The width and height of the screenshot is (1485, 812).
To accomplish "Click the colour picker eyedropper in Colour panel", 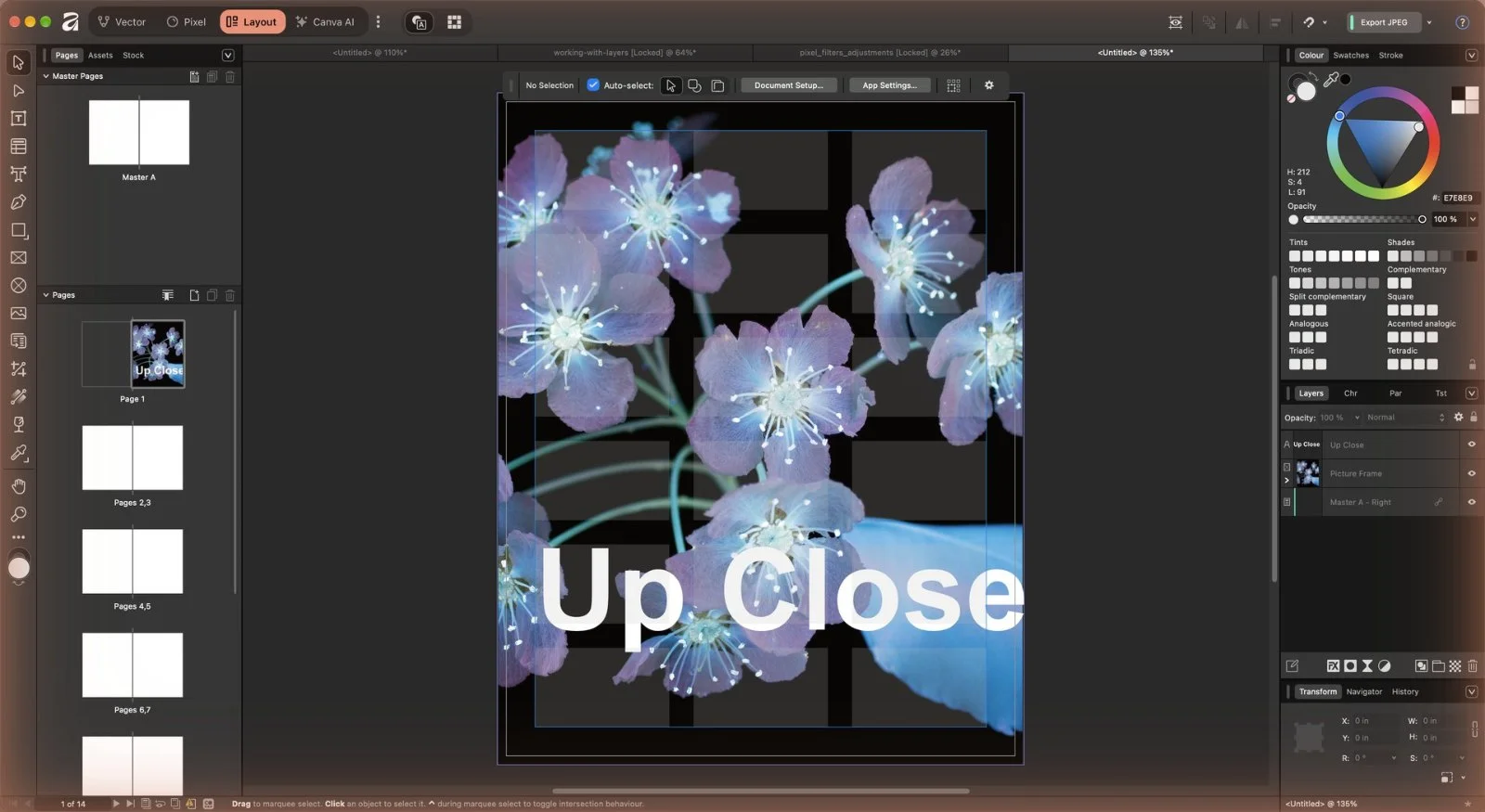I will 1331,80.
